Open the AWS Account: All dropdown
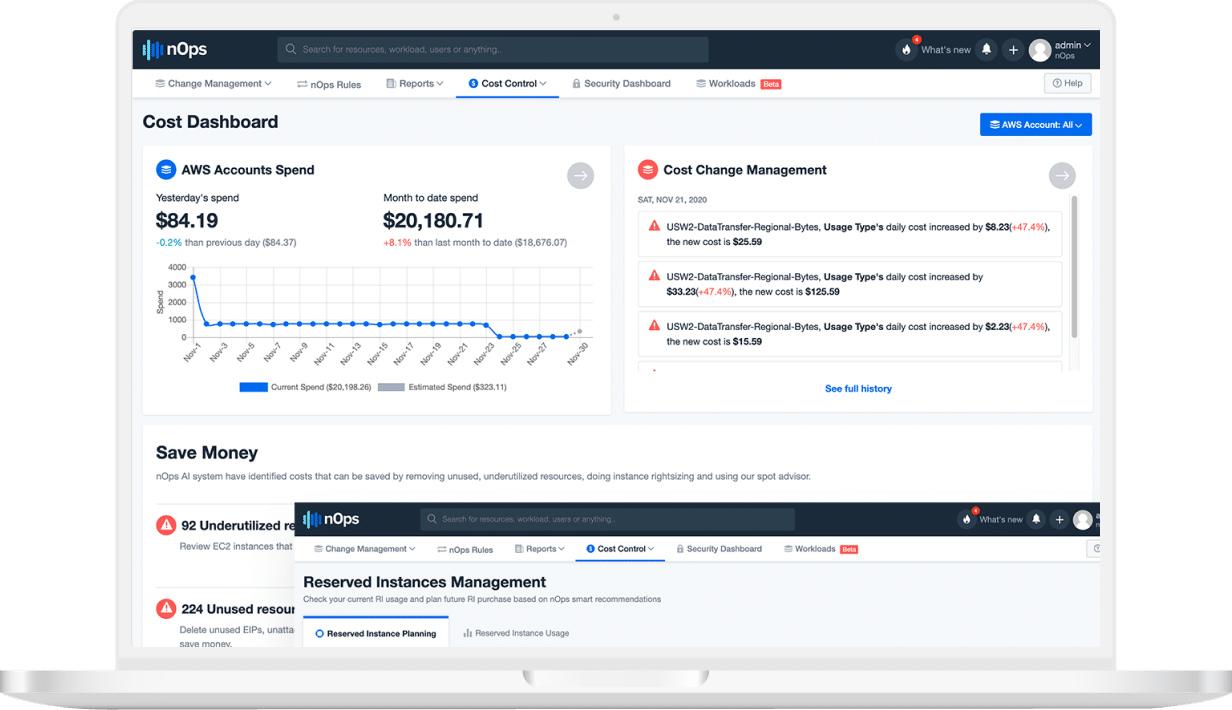1232x710 pixels. (x=1036, y=125)
